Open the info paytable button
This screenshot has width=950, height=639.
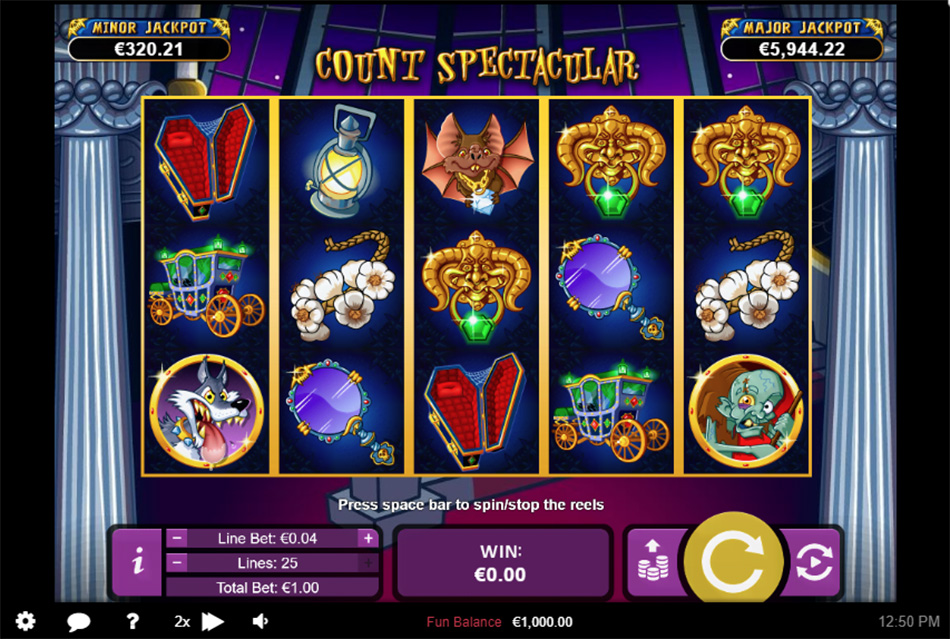coord(138,561)
